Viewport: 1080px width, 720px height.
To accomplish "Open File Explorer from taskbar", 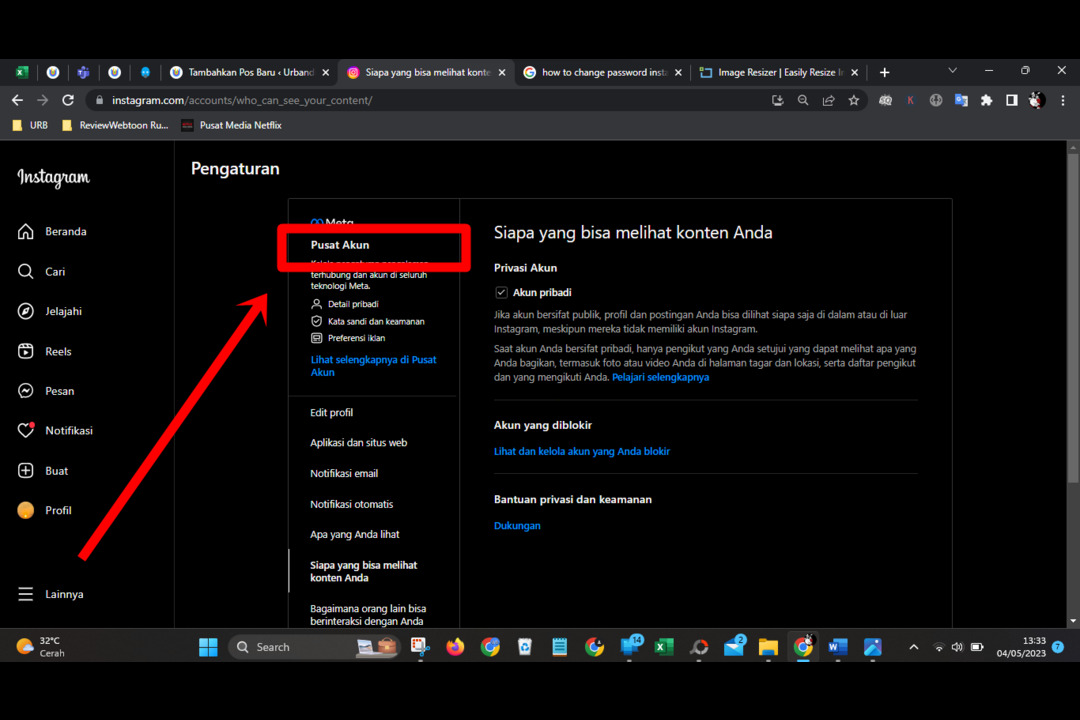I will [768, 647].
